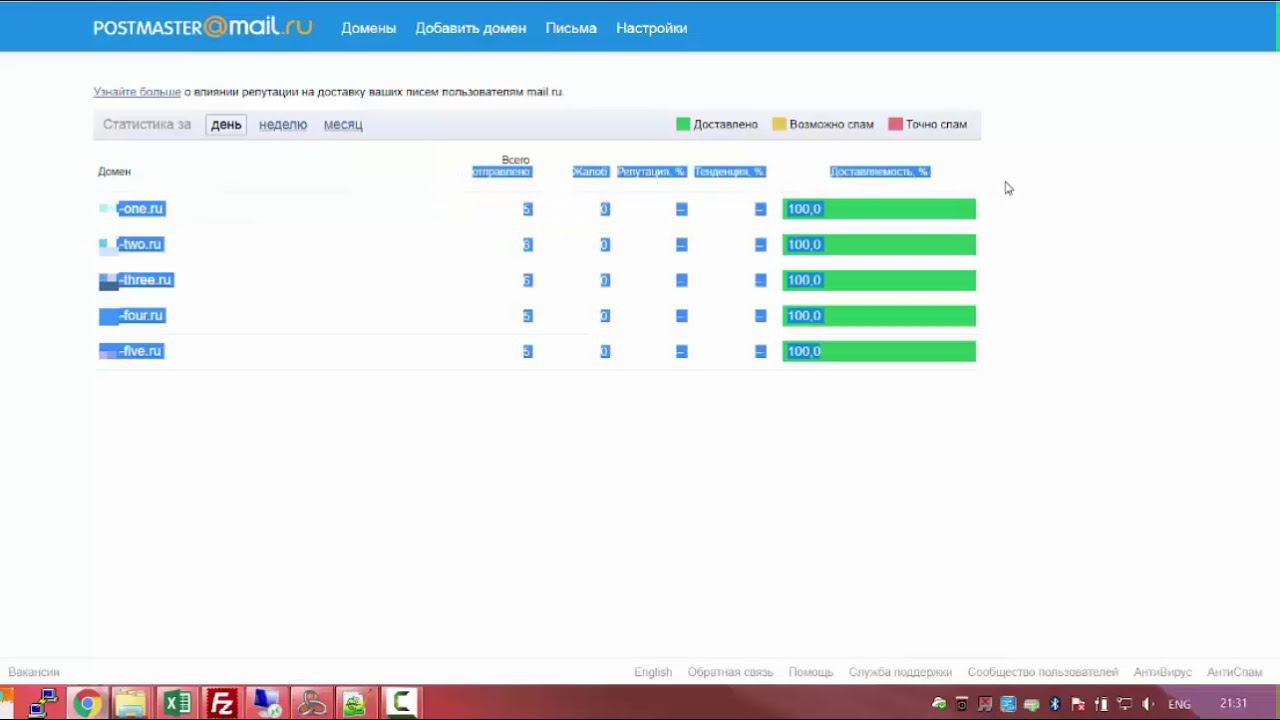Select the день statistics period
This screenshot has width=1280, height=720.
pyautogui.click(x=226, y=125)
